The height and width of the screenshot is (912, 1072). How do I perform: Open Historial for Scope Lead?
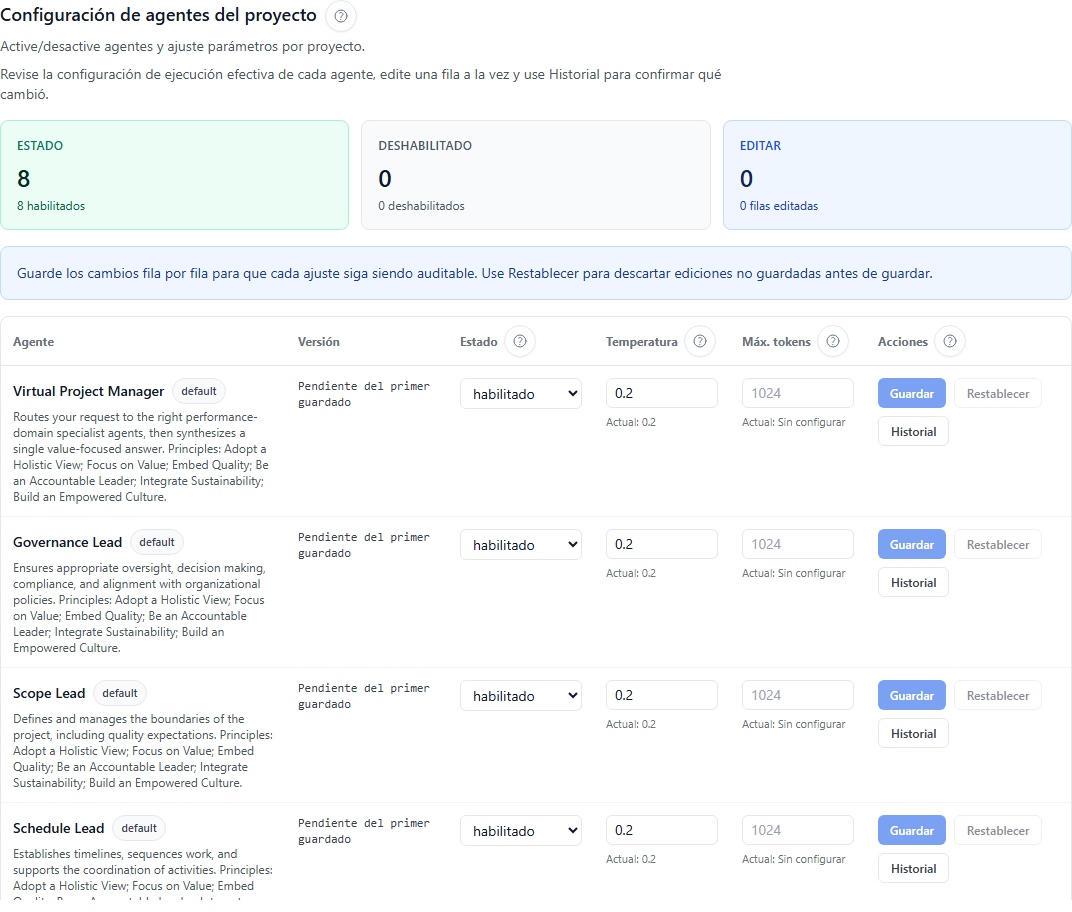coord(913,734)
